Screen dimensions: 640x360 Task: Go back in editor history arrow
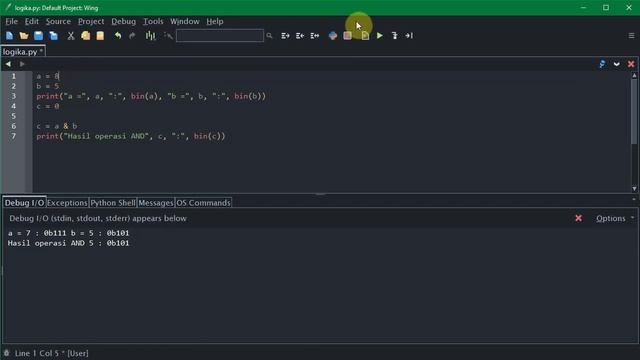(8, 64)
